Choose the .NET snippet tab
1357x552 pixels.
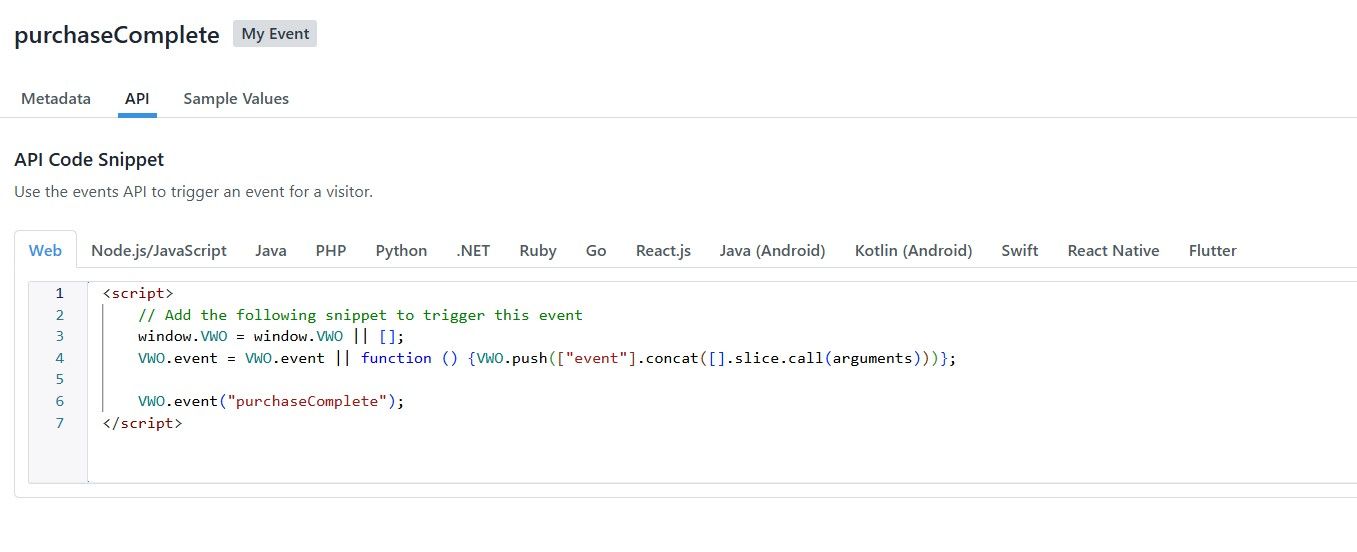[x=473, y=251]
